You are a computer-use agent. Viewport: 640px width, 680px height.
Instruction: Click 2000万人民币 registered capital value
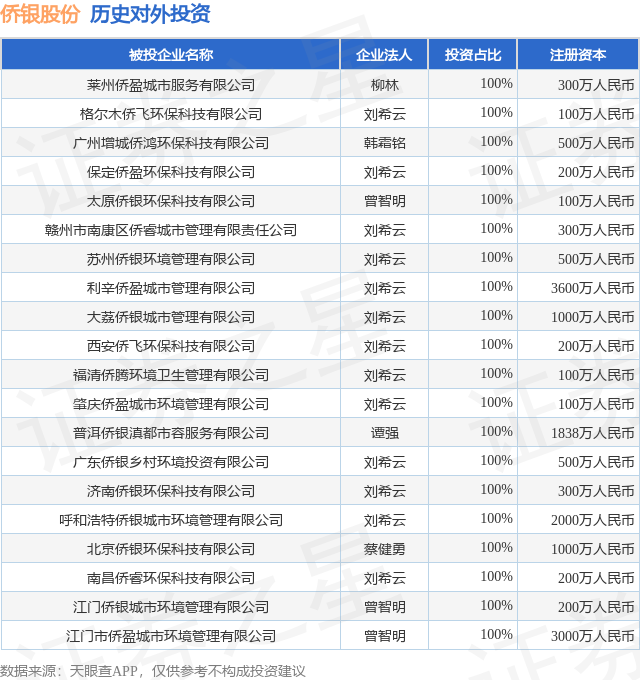click(592, 520)
